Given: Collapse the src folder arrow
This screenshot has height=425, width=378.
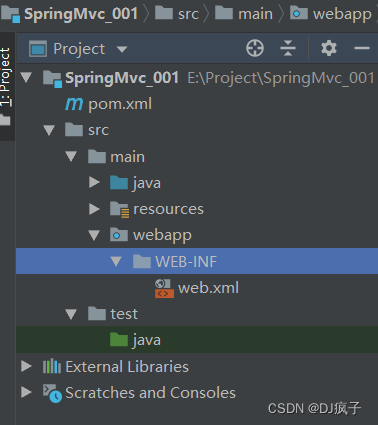Looking at the screenshot, I should click(49, 130).
